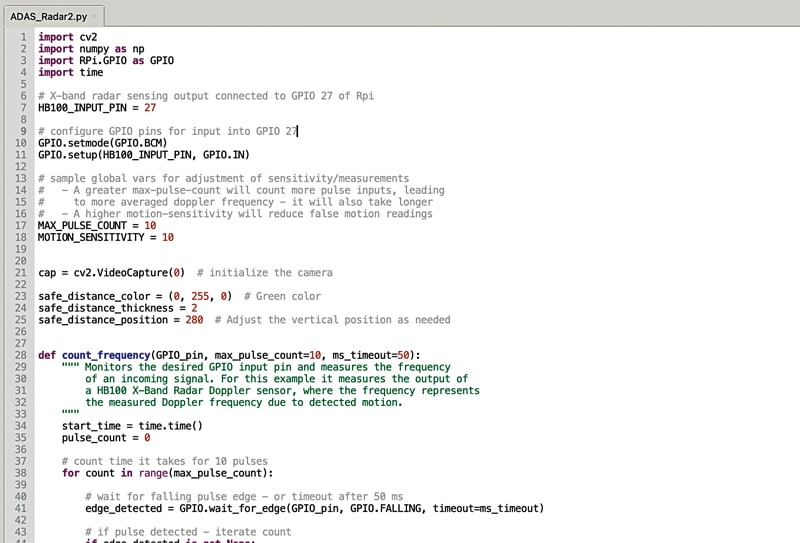Screen dimensions: 800x543
Task: Click line number 28 in the gutter
Action: tap(20, 355)
